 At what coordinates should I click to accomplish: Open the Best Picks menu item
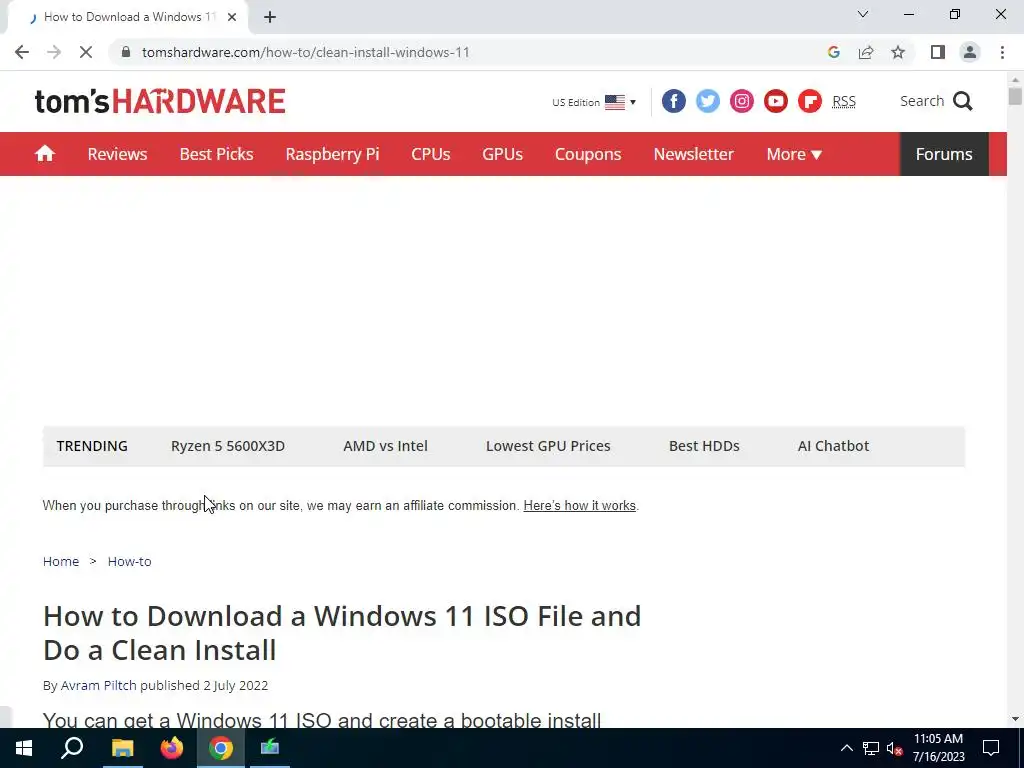point(216,154)
